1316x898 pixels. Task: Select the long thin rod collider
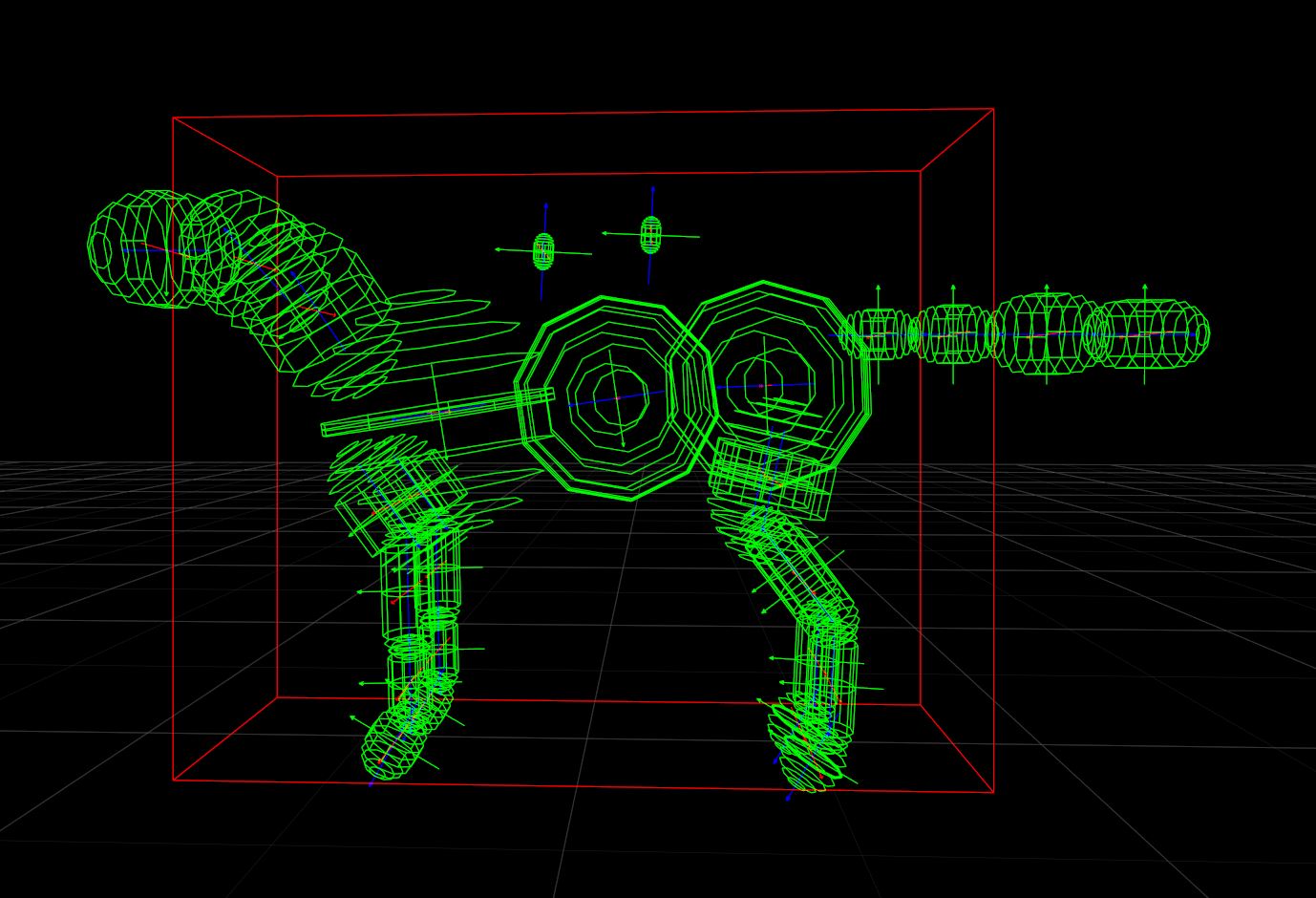click(437, 412)
